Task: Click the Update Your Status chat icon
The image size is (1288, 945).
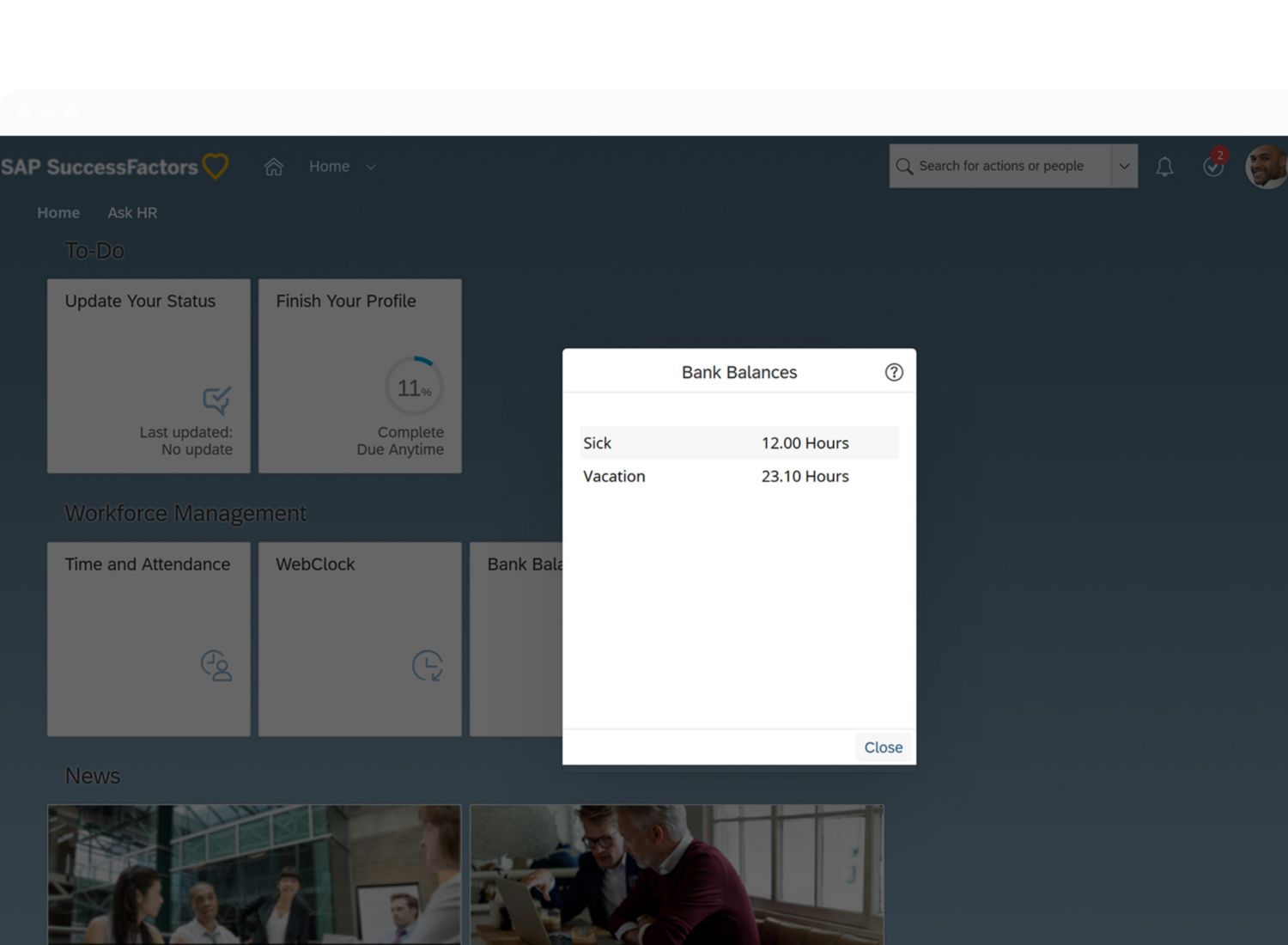Action: (x=216, y=399)
